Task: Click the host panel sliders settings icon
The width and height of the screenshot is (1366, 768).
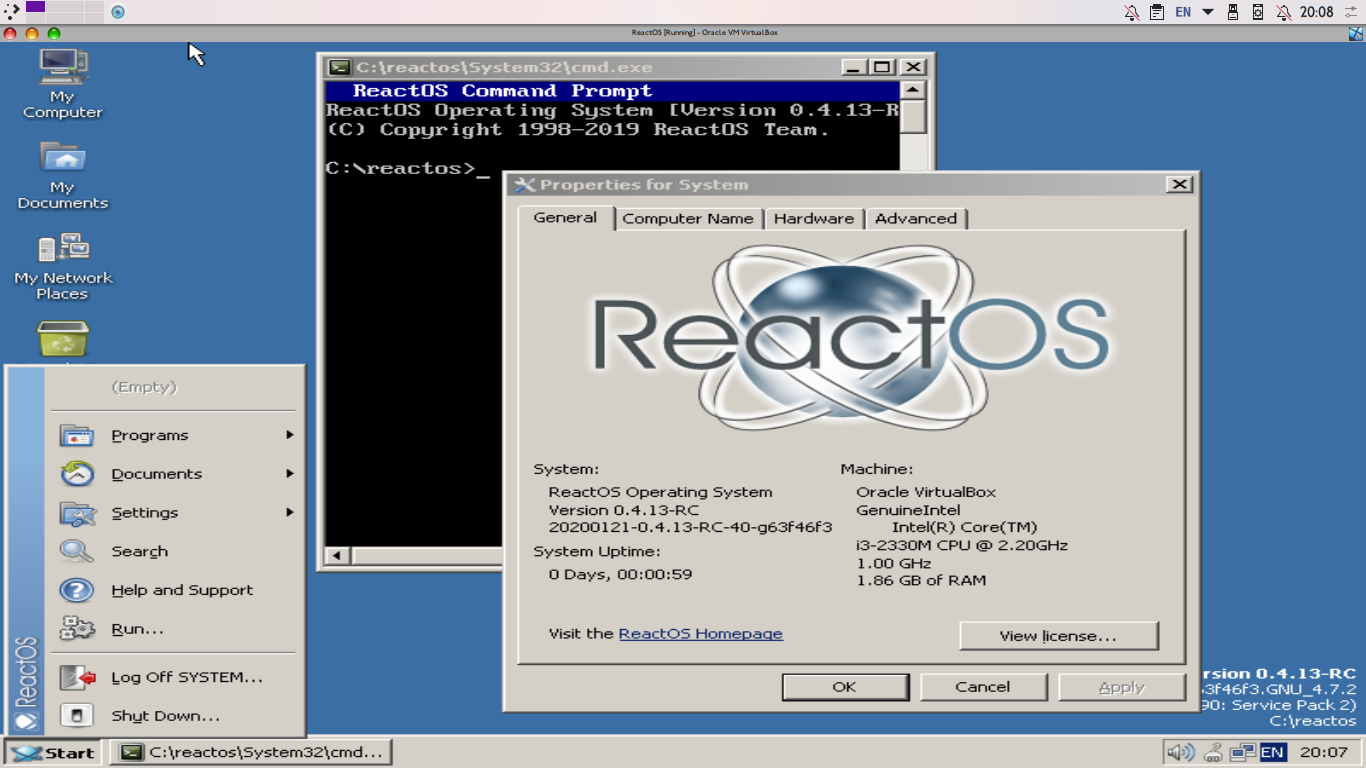Action: click(1352, 12)
